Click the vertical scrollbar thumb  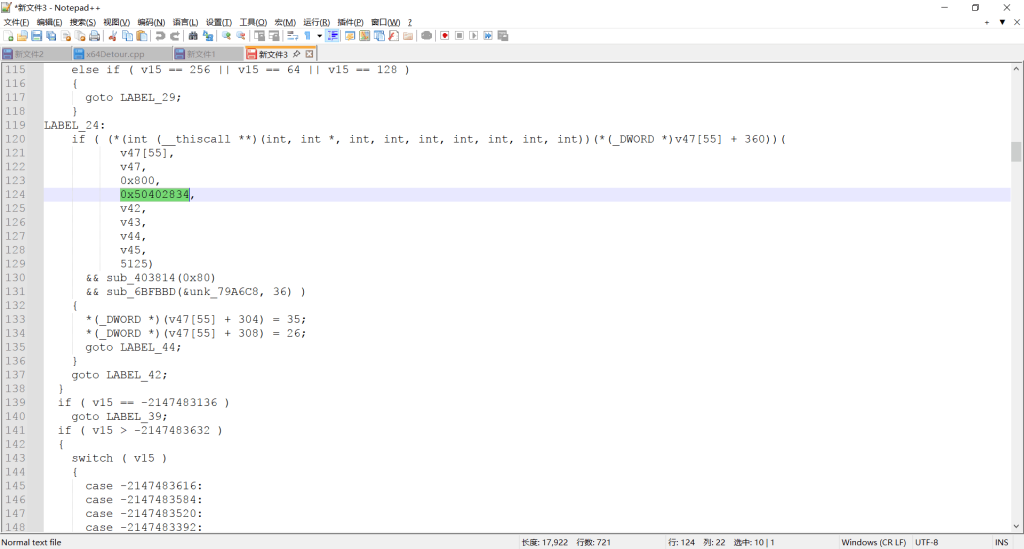click(1016, 151)
